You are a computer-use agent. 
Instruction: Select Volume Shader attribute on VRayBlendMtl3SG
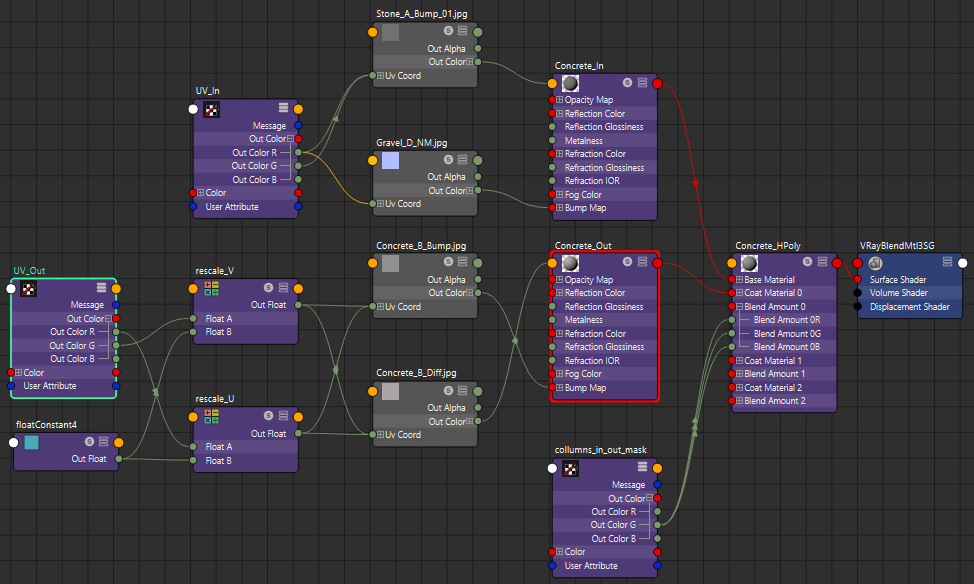pyautogui.click(x=898, y=293)
